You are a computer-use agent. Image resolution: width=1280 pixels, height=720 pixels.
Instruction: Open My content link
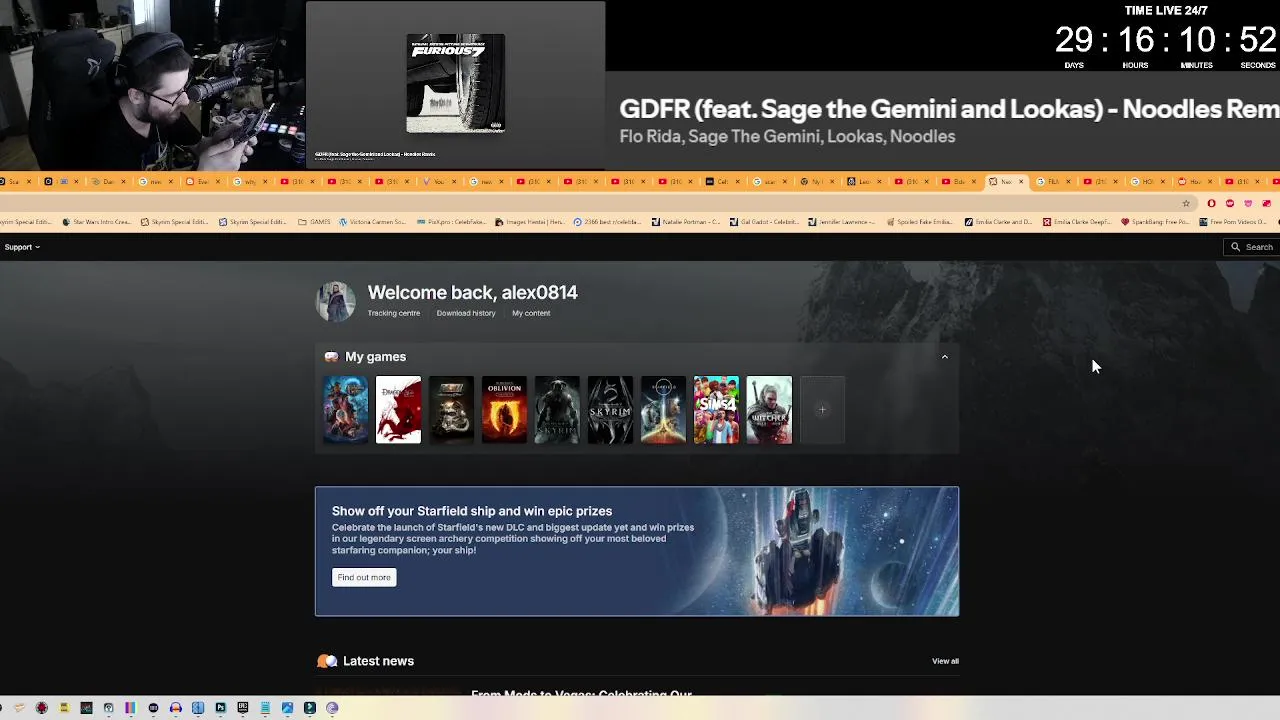tap(531, 313)
